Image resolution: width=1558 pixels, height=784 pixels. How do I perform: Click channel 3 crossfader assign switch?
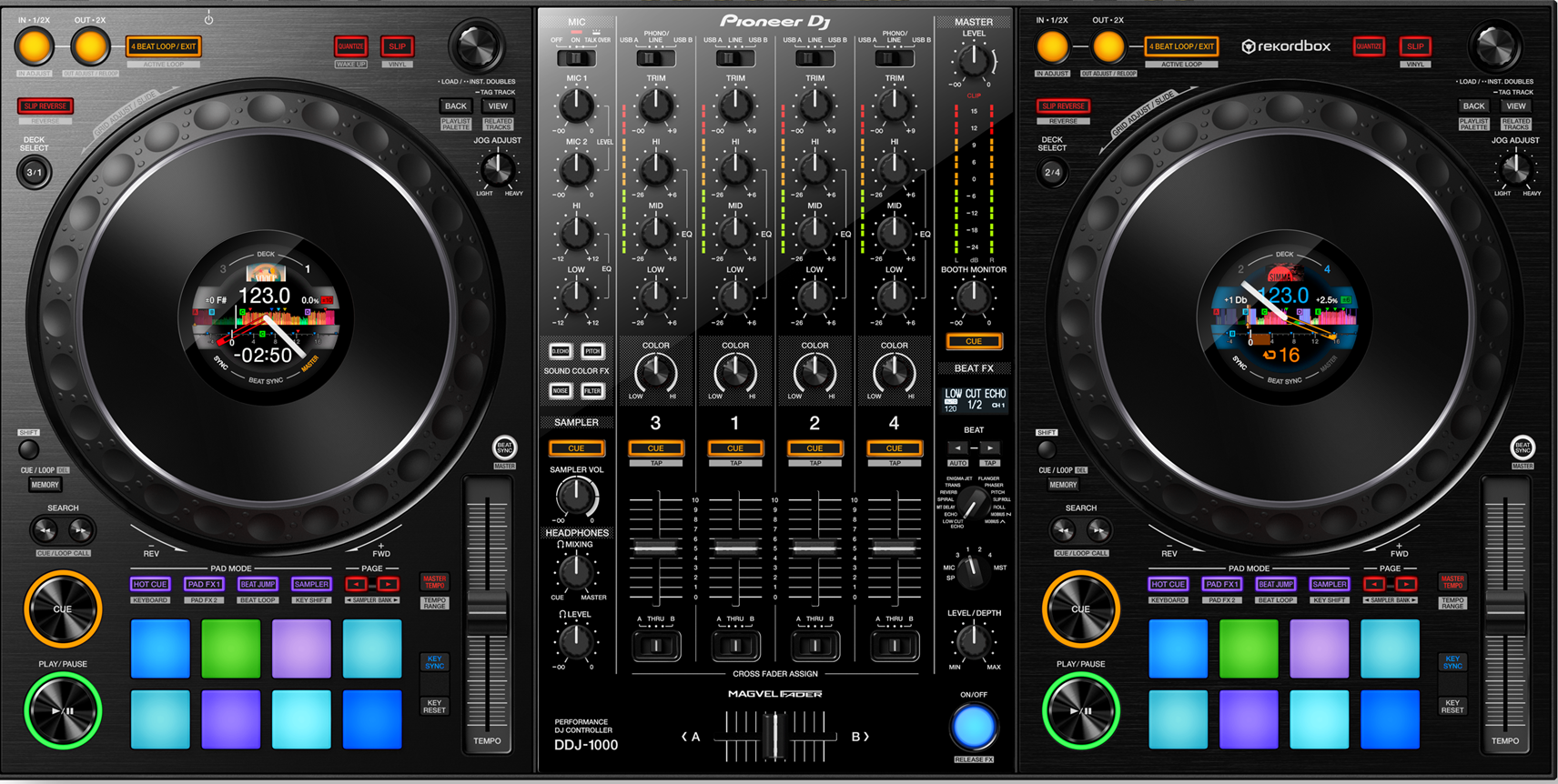pyautogui.click(x=655, y=646)
